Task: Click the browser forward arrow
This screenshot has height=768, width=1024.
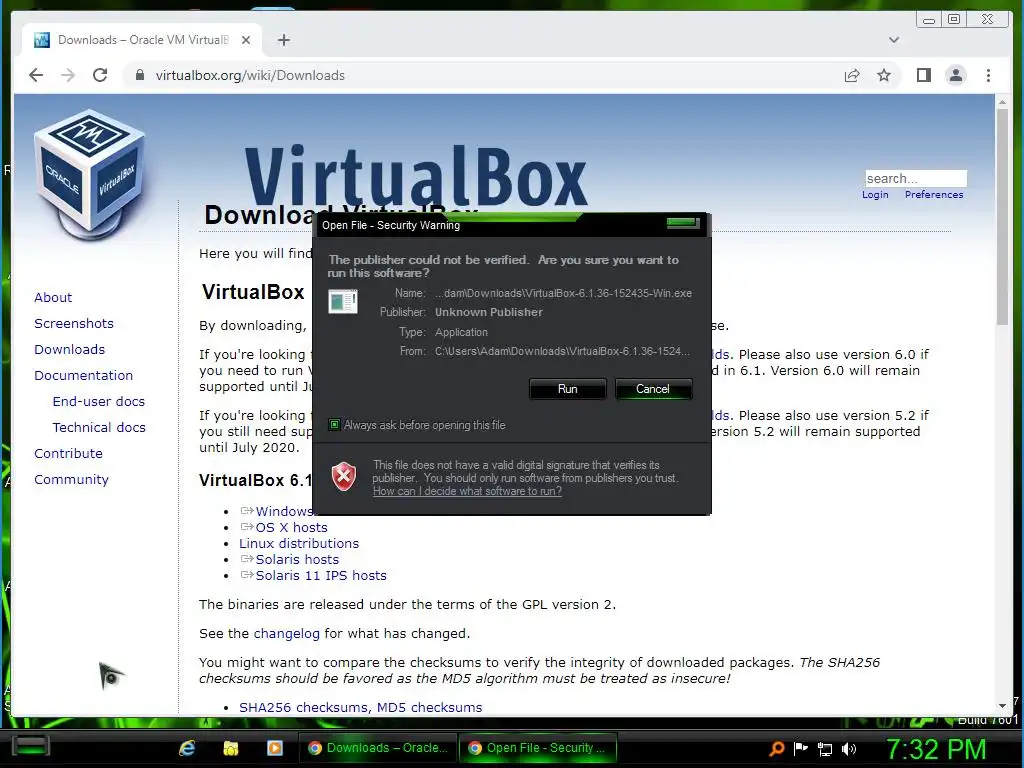Action: (68, 75)
